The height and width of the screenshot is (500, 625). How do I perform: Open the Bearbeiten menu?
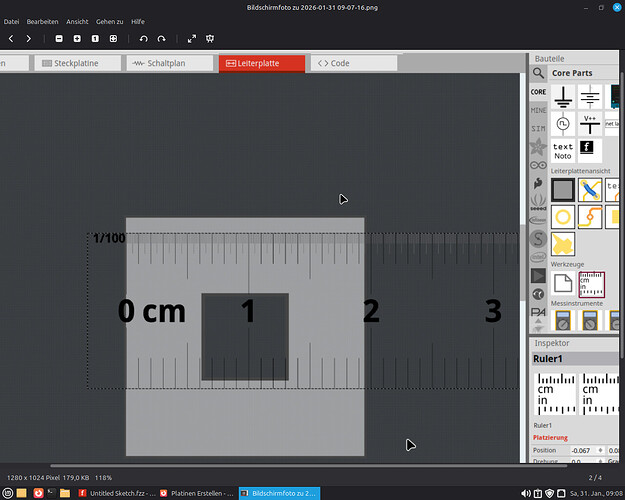[x=42, y=21]
